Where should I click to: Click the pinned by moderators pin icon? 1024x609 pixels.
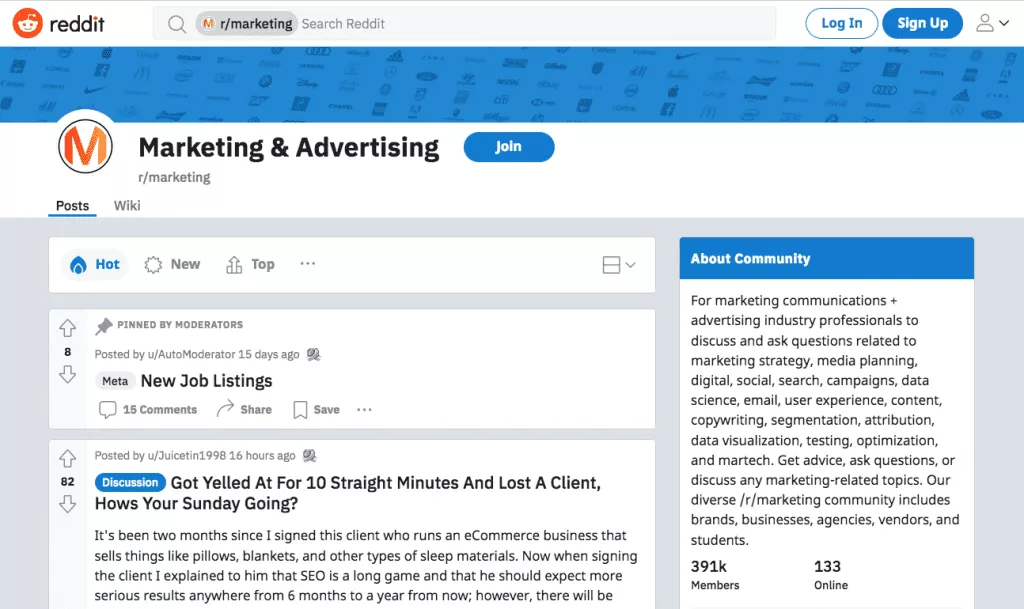tap(103, 325)
